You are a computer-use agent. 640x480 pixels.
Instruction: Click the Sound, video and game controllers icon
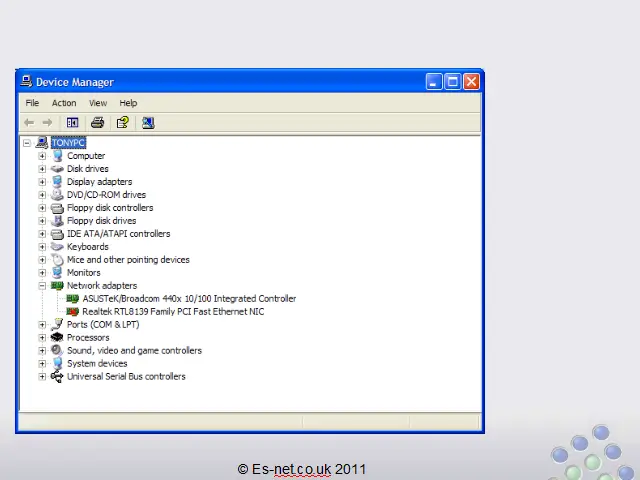coord(57,350)
